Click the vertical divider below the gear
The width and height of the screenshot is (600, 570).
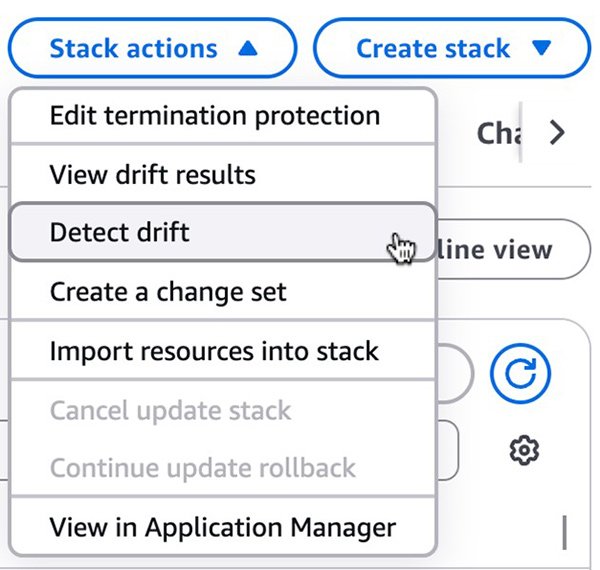click(564, 532)
